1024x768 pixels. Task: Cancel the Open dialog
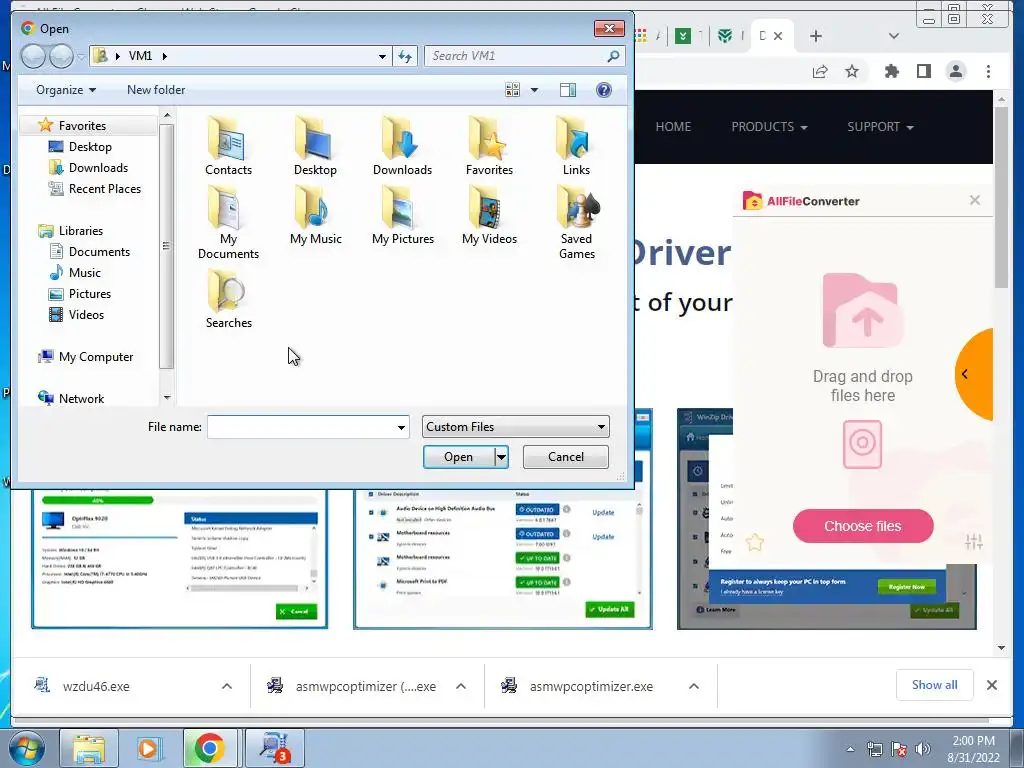click(566, 457)
